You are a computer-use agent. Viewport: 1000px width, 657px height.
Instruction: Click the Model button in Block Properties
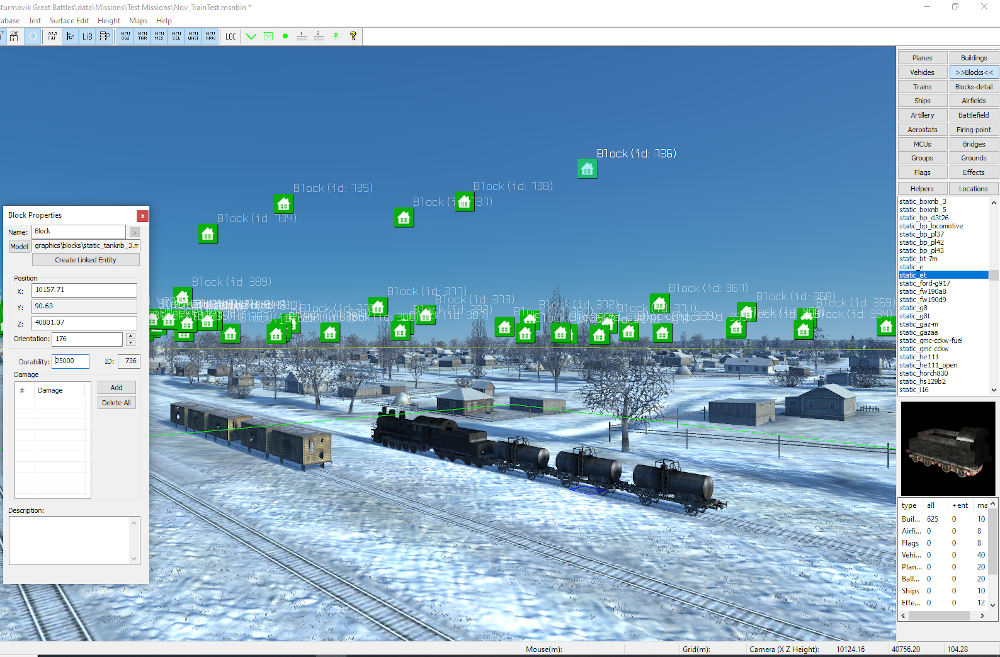[x=19, y=246]
